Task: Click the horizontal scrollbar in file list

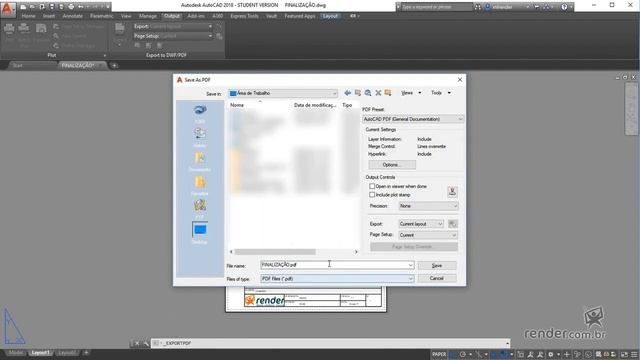Action: pyautogui.click(x=275, y=252)
